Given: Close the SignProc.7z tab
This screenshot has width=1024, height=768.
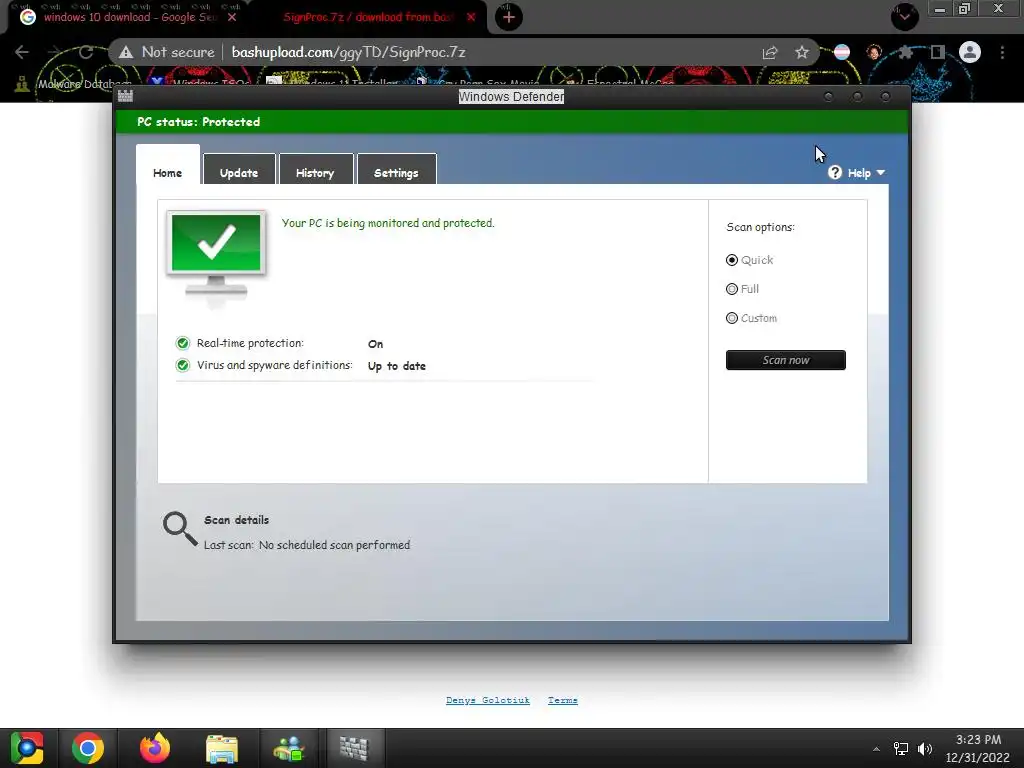Looking at the screenshot, I should (471, 17).
